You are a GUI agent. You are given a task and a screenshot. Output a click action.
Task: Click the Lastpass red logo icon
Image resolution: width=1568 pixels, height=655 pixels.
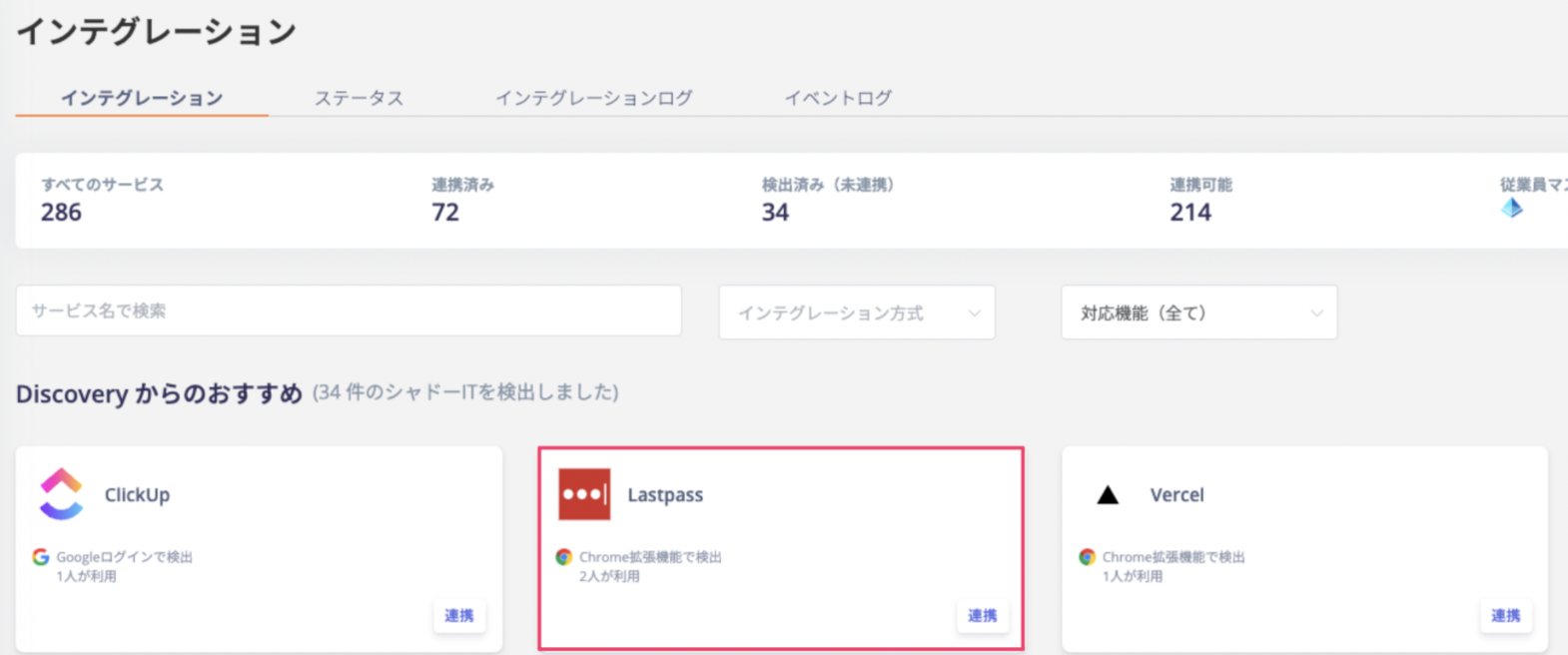point(584,494)
